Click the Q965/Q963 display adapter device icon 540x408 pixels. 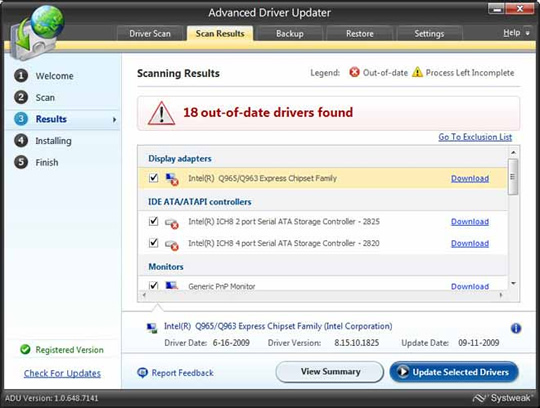[x=172, y=179]
